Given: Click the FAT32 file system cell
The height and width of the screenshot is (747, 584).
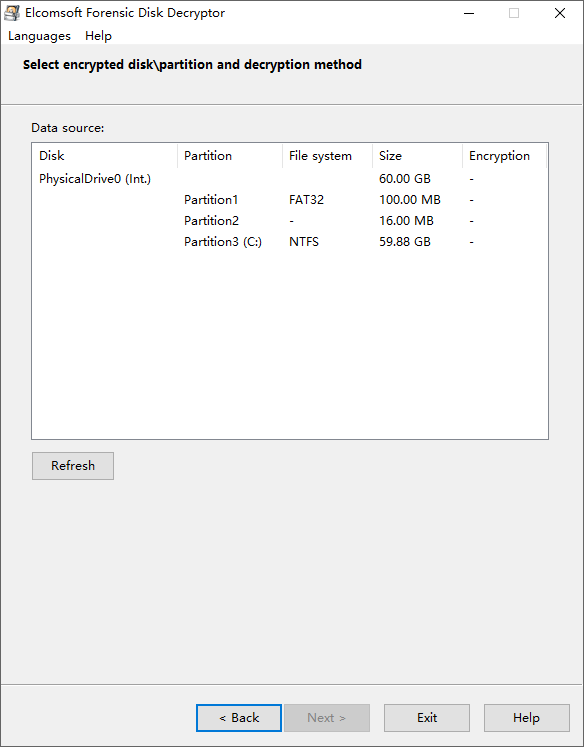Looking at the screenshot, I should coord(306,200).
